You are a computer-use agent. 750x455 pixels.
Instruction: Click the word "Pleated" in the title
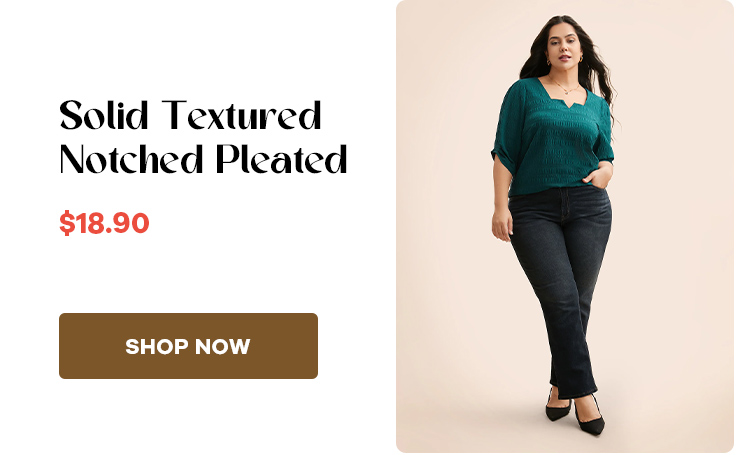click(281, 159)
